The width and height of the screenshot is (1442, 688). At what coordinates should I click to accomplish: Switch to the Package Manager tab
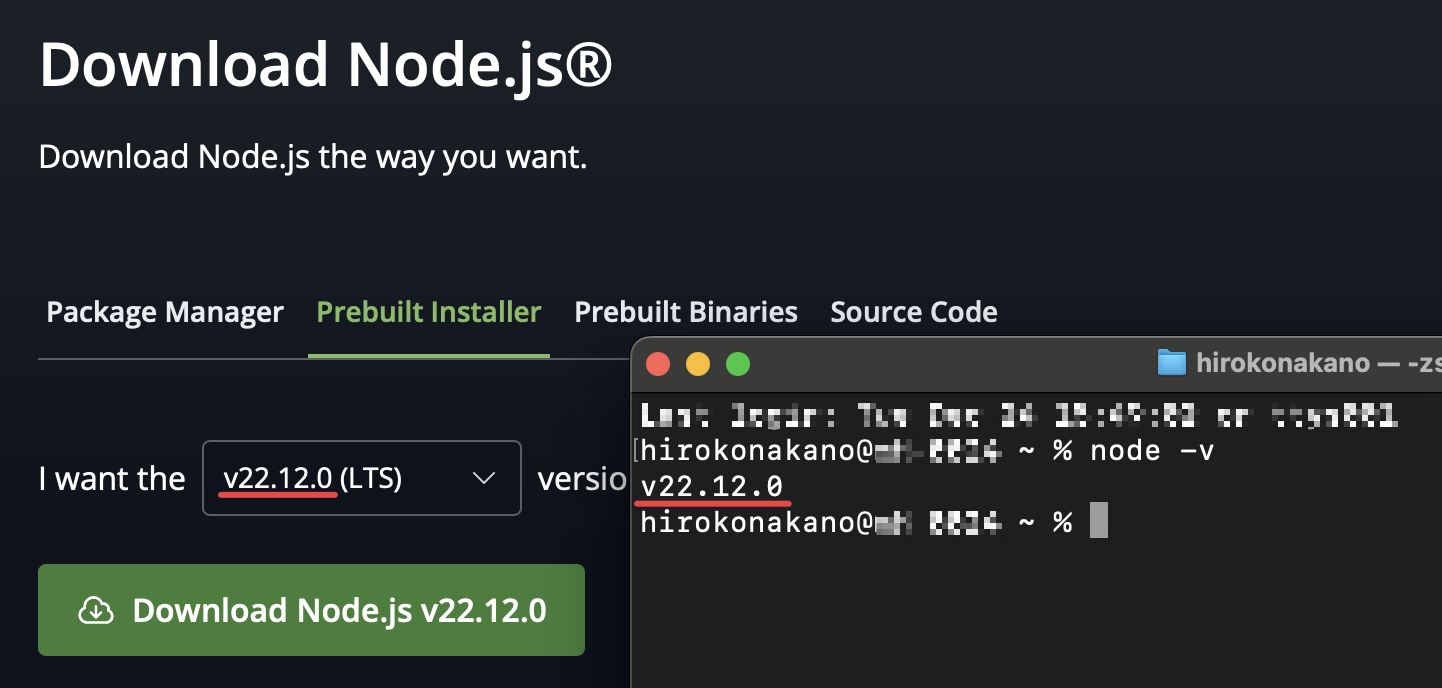click(163, 311)
